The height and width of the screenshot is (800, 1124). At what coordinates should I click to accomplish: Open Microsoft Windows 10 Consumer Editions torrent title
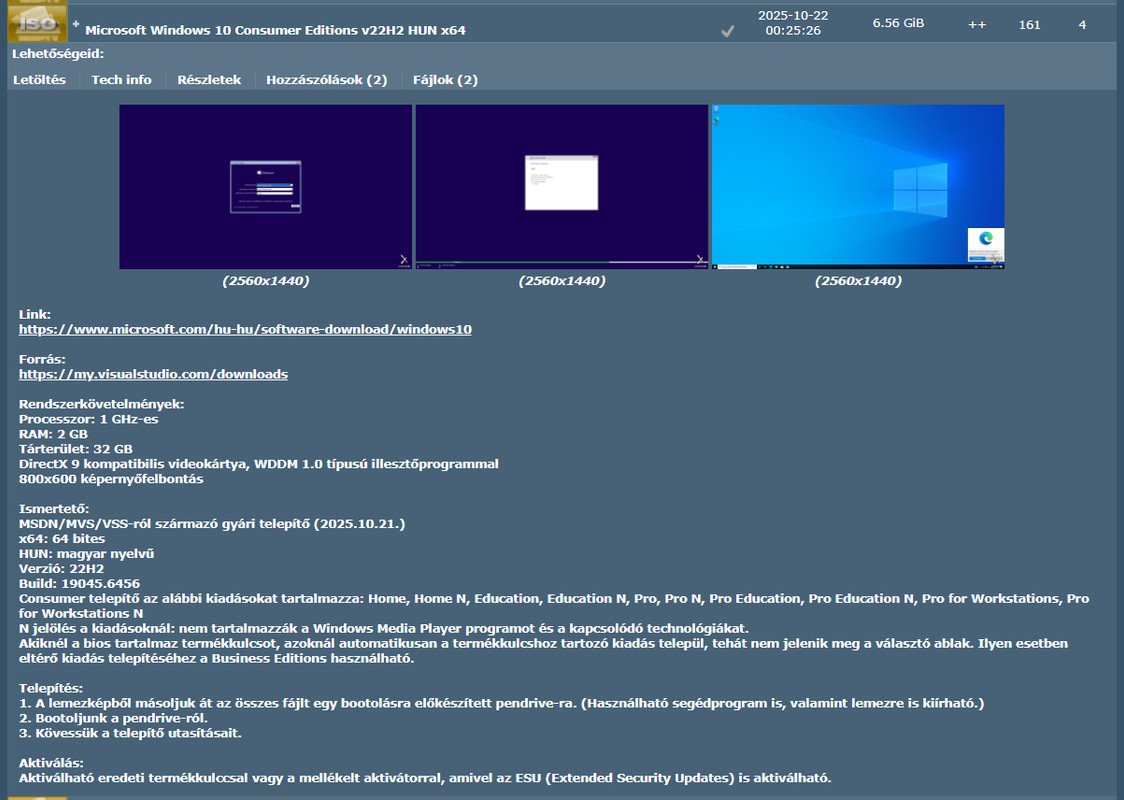point(275,30)
